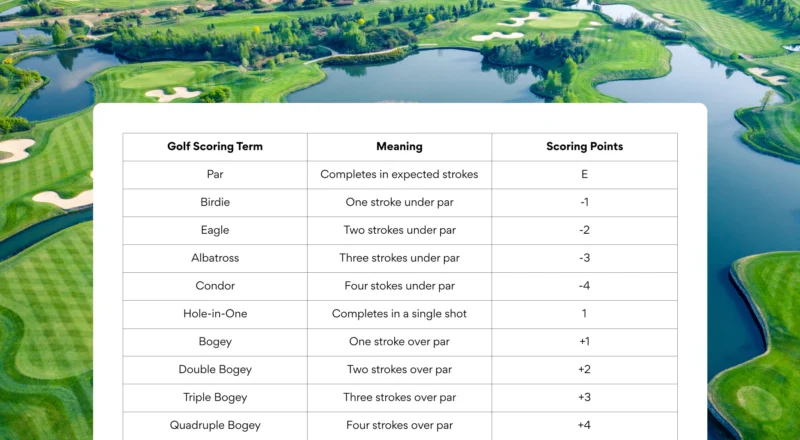Click the 'Golf Scoring Term' column header
The image size is (800, 440).
[x=215, y=146]
